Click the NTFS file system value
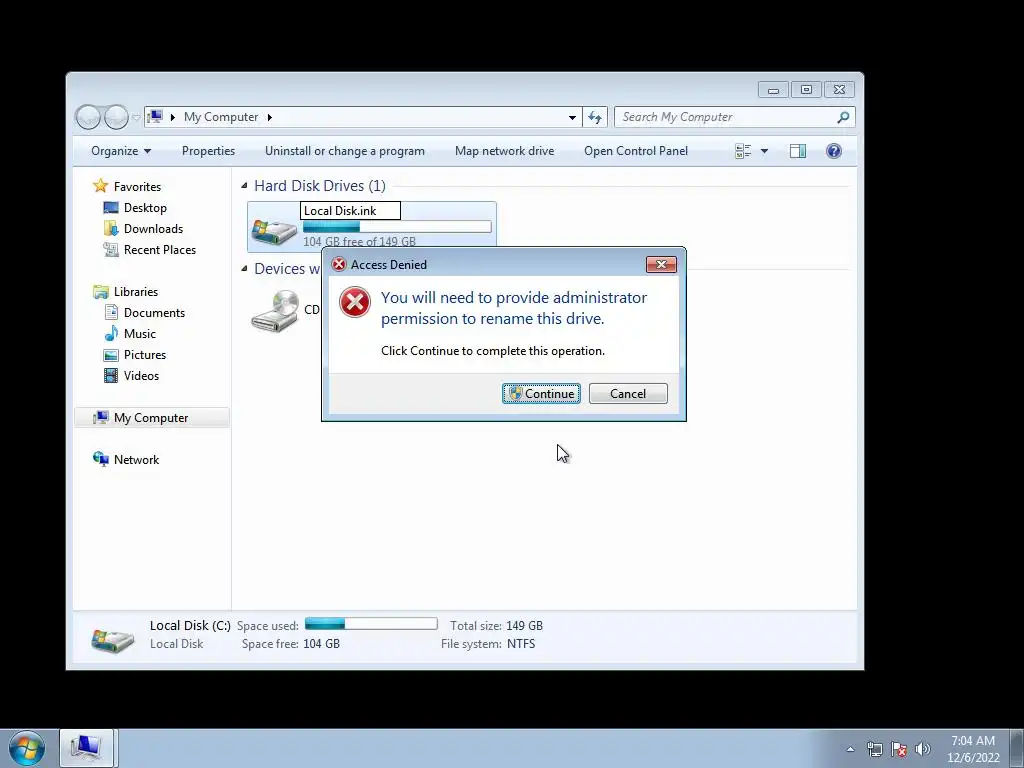The width and height of the screenshot is (1024, 768). (520, 644)
